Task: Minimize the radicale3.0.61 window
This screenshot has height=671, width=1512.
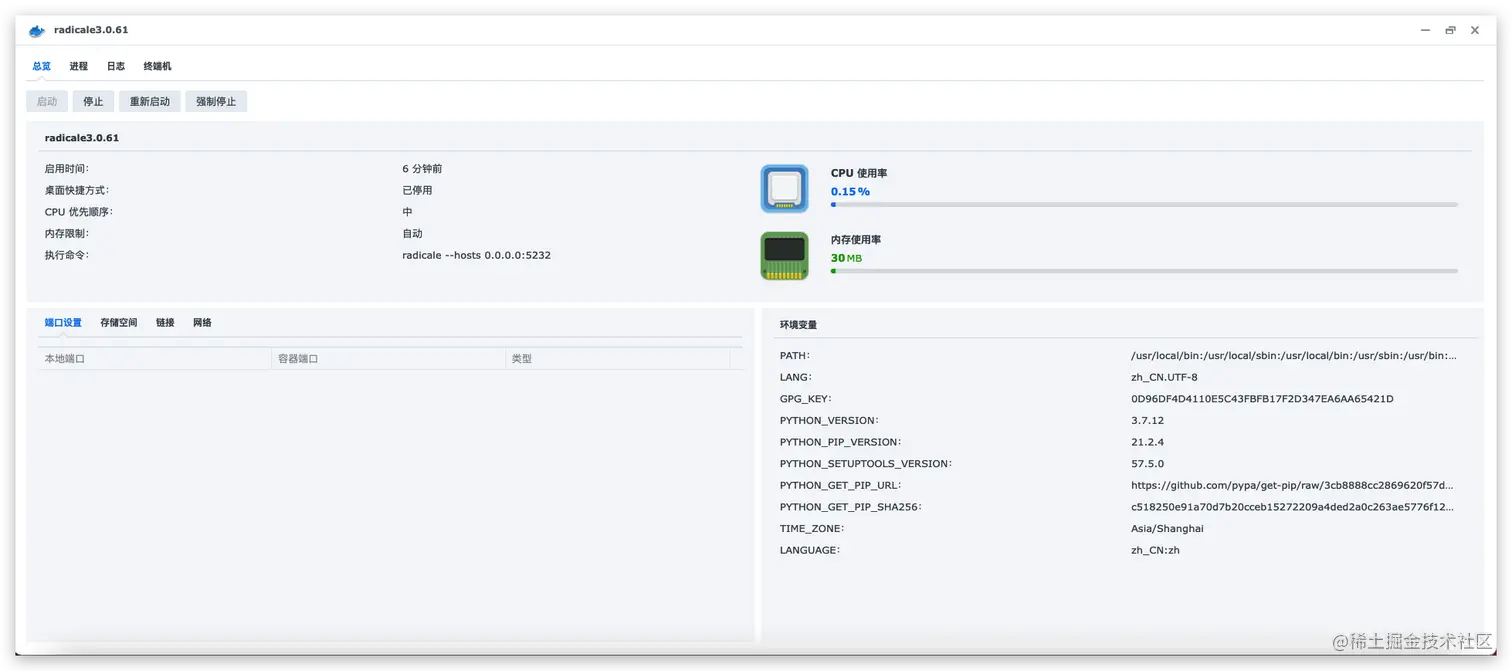Action: pos(1425,30)
